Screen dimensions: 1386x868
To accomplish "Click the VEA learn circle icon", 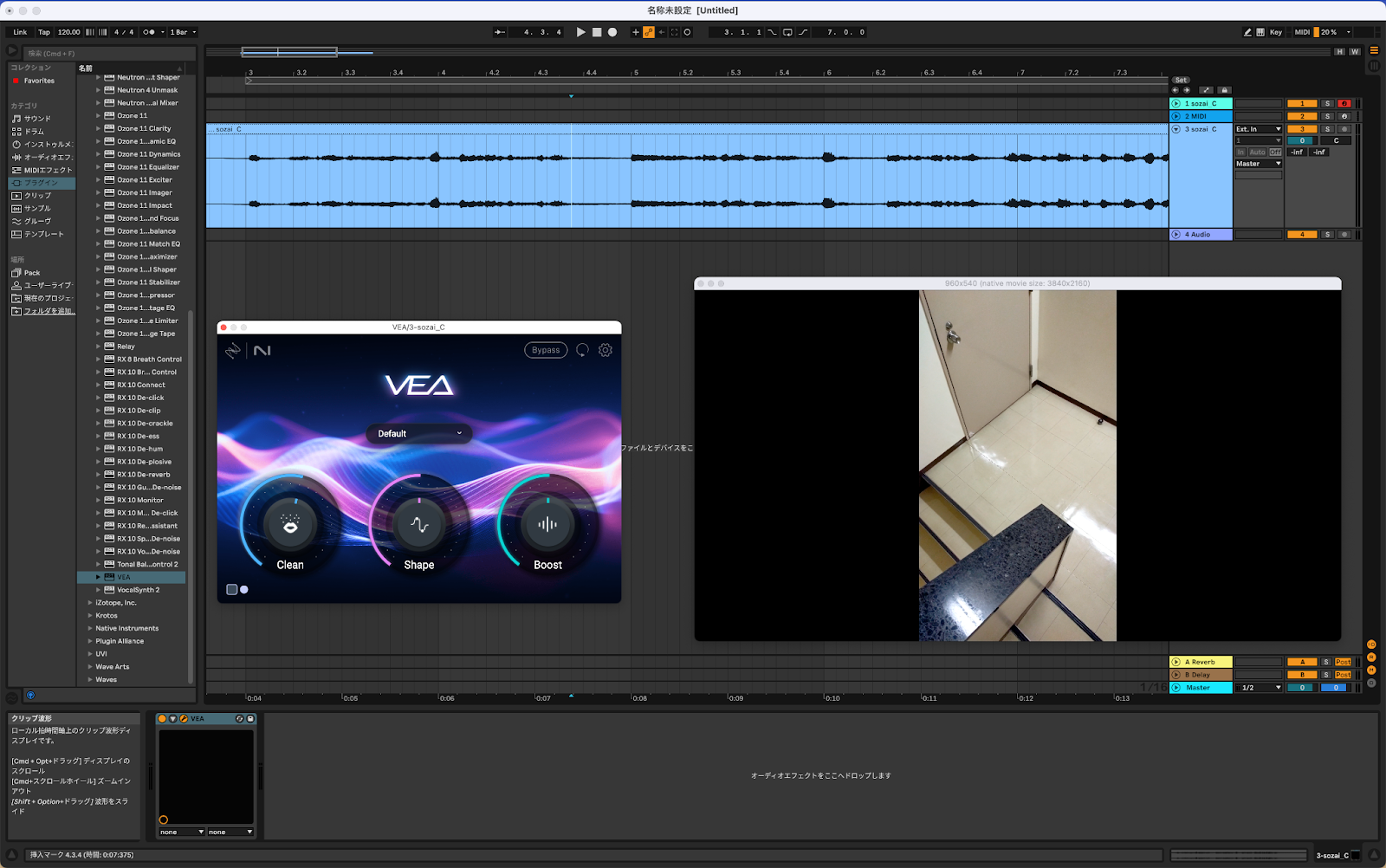I will [x=582, y=350].
